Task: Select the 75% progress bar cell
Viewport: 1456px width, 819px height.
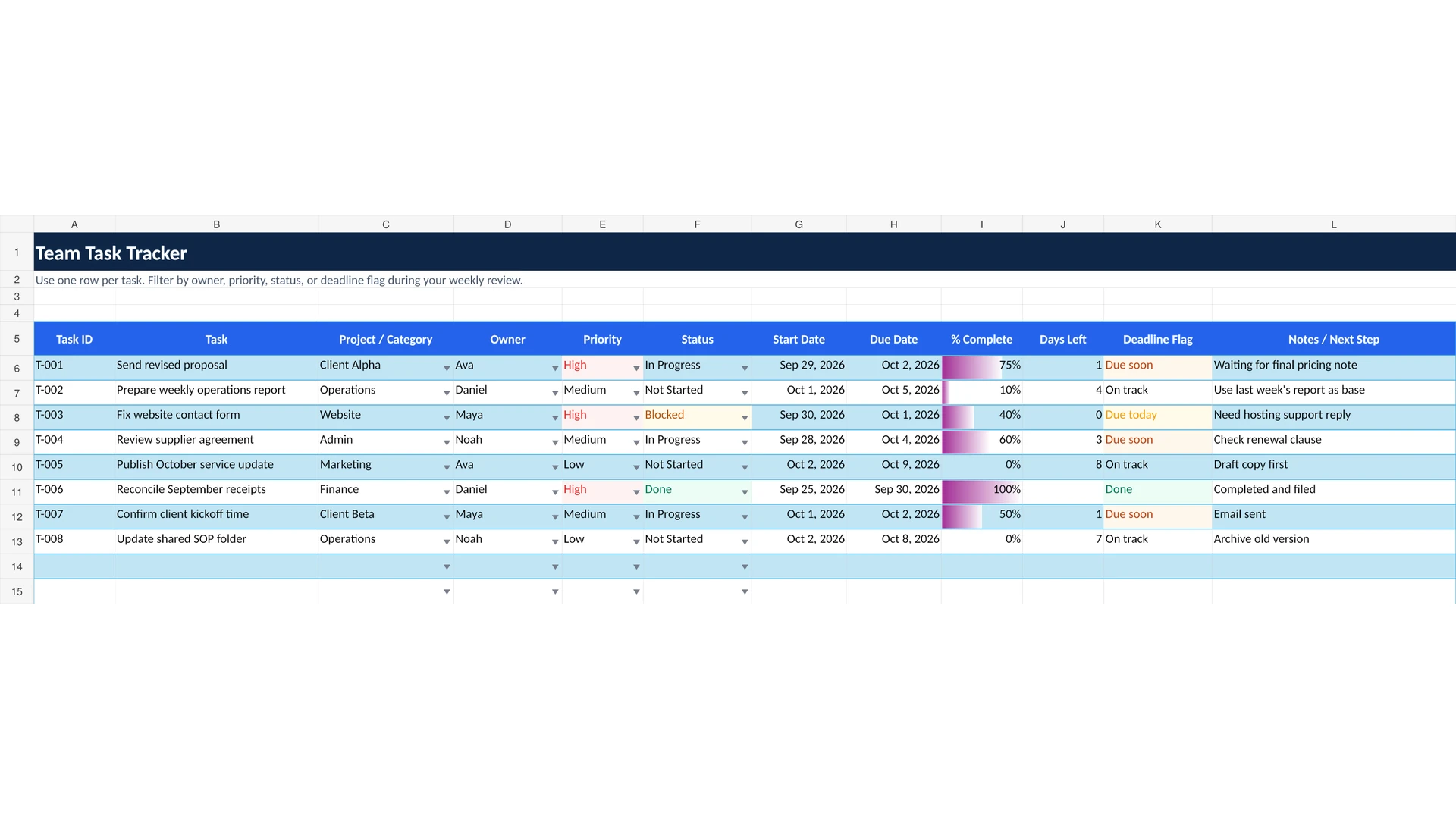Action: pyautogui.click(x=982, y=368)
